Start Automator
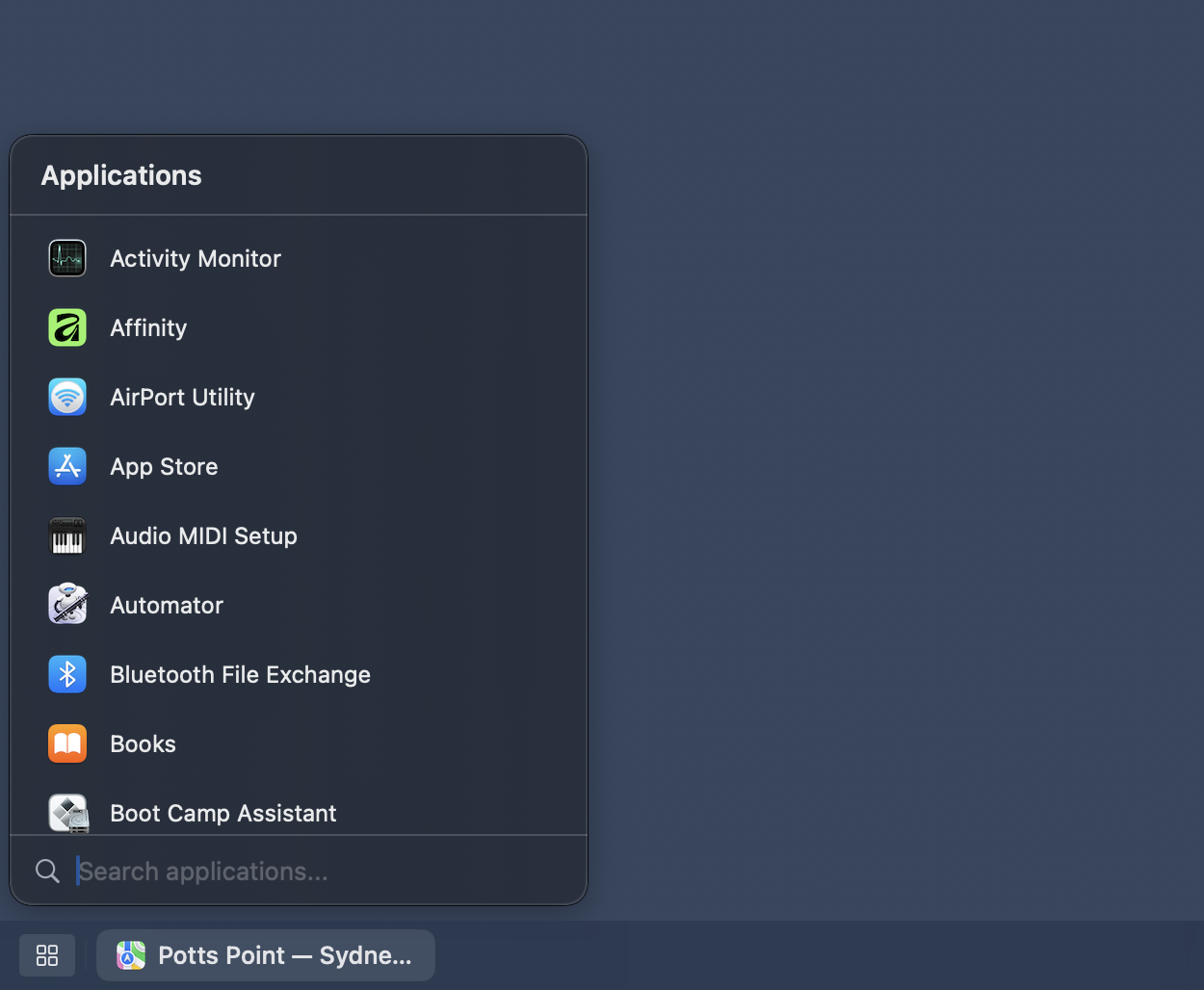The image size is (1204, 990). pyautogui.click(x=166, y=605)
